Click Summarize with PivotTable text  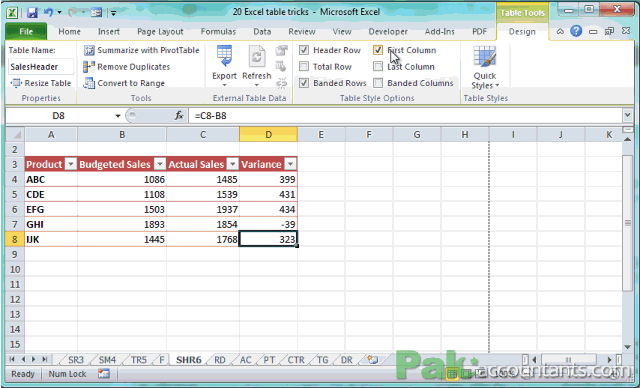click(x=149, y=50)
